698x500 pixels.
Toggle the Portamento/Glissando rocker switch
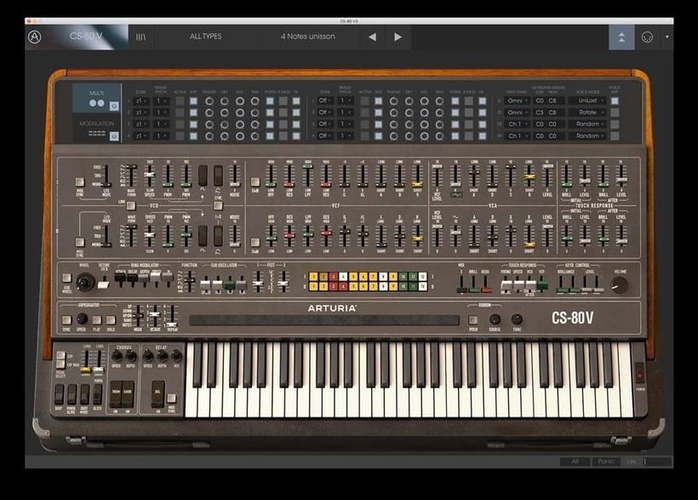71,394
